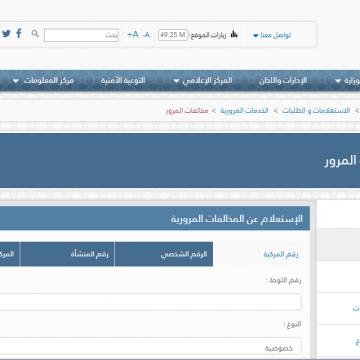Image resolution: width=360 pixels, height=360 pixels.
Task: Open the Facebook page icon
Action: [19, 33]
